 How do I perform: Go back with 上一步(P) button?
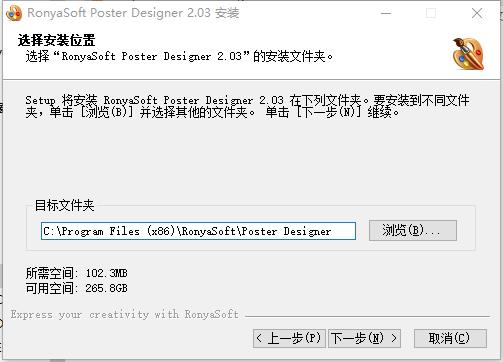click(x=289, y=338)
